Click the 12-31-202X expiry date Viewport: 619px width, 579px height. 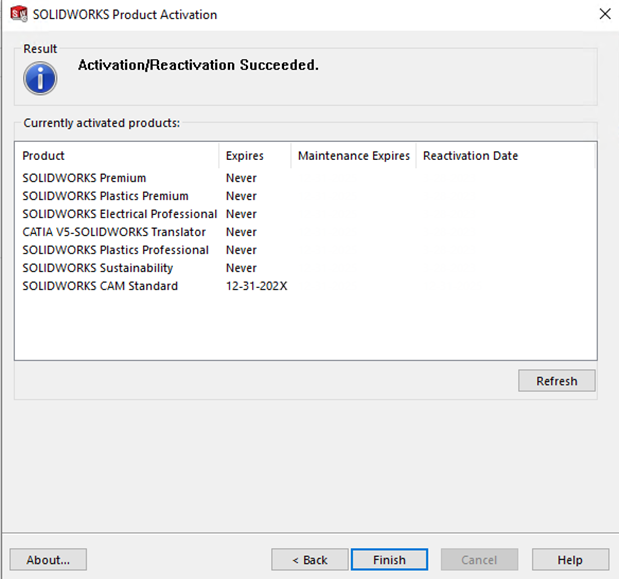click(x=257, y=286)
